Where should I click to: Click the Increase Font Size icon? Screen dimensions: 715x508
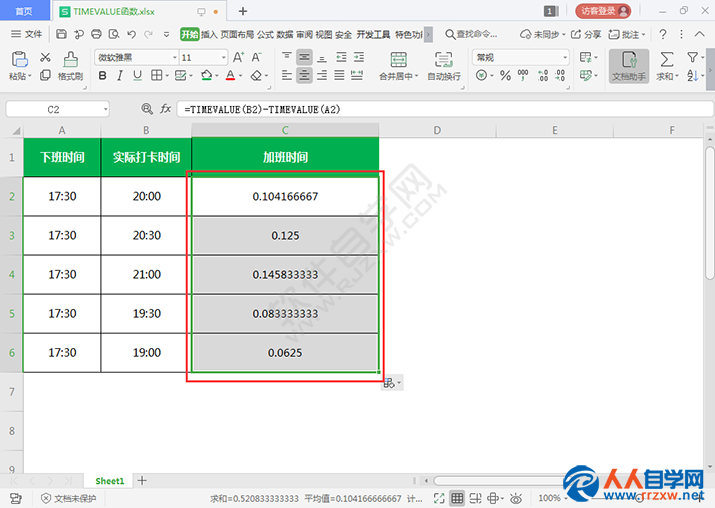(x=238, y=57)
